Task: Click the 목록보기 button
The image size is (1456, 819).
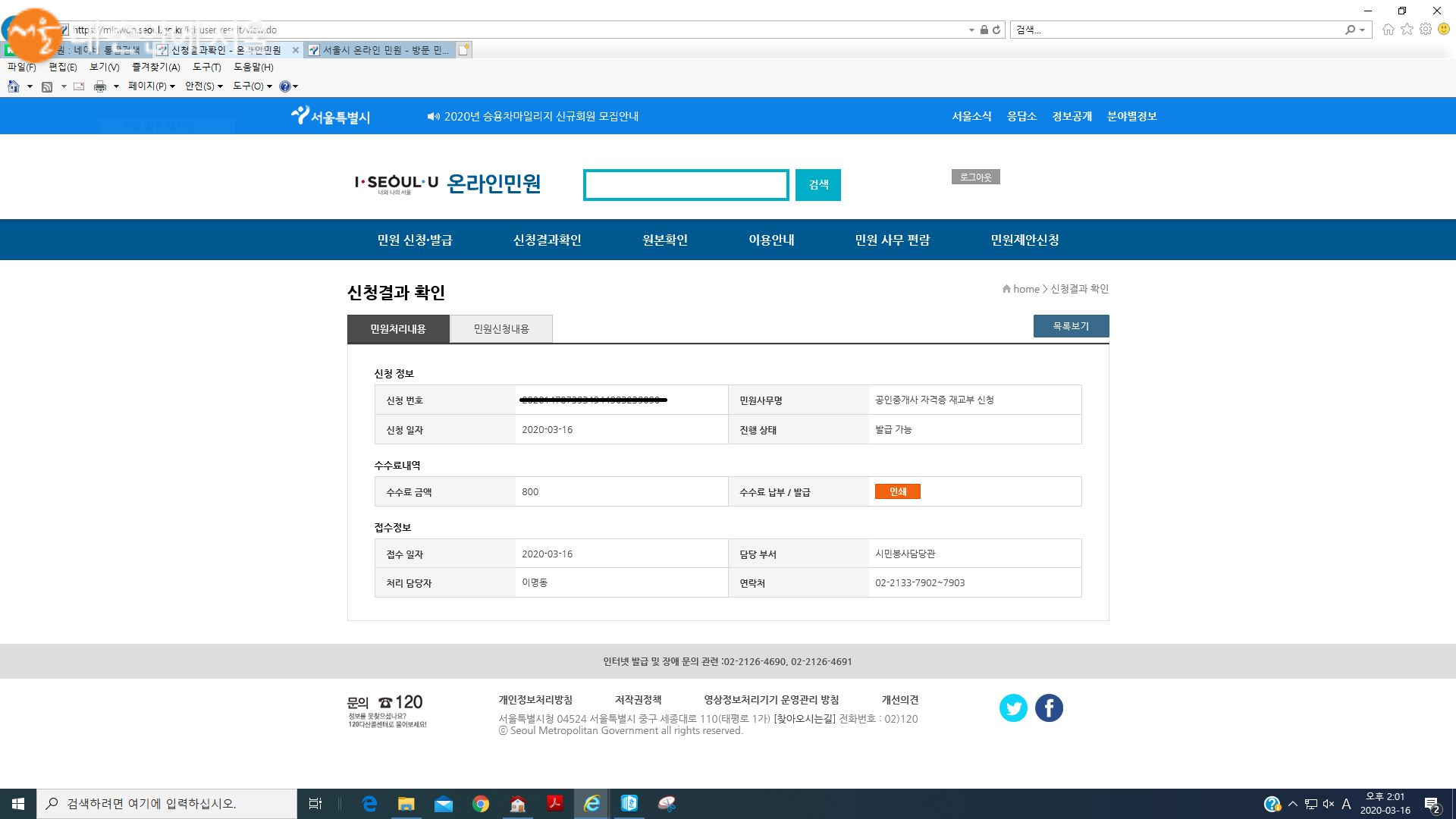Action: tap(1071, 326)
